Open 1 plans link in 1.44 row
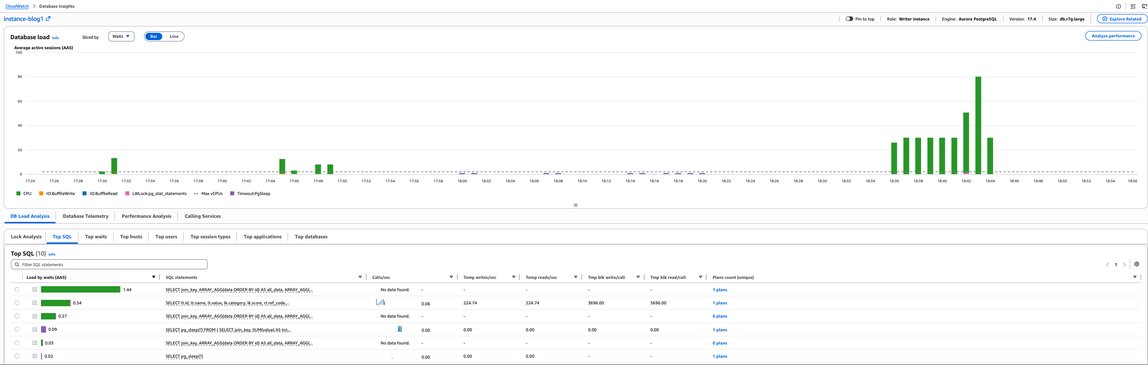1148x365 pixels. [x=720, y=290]
